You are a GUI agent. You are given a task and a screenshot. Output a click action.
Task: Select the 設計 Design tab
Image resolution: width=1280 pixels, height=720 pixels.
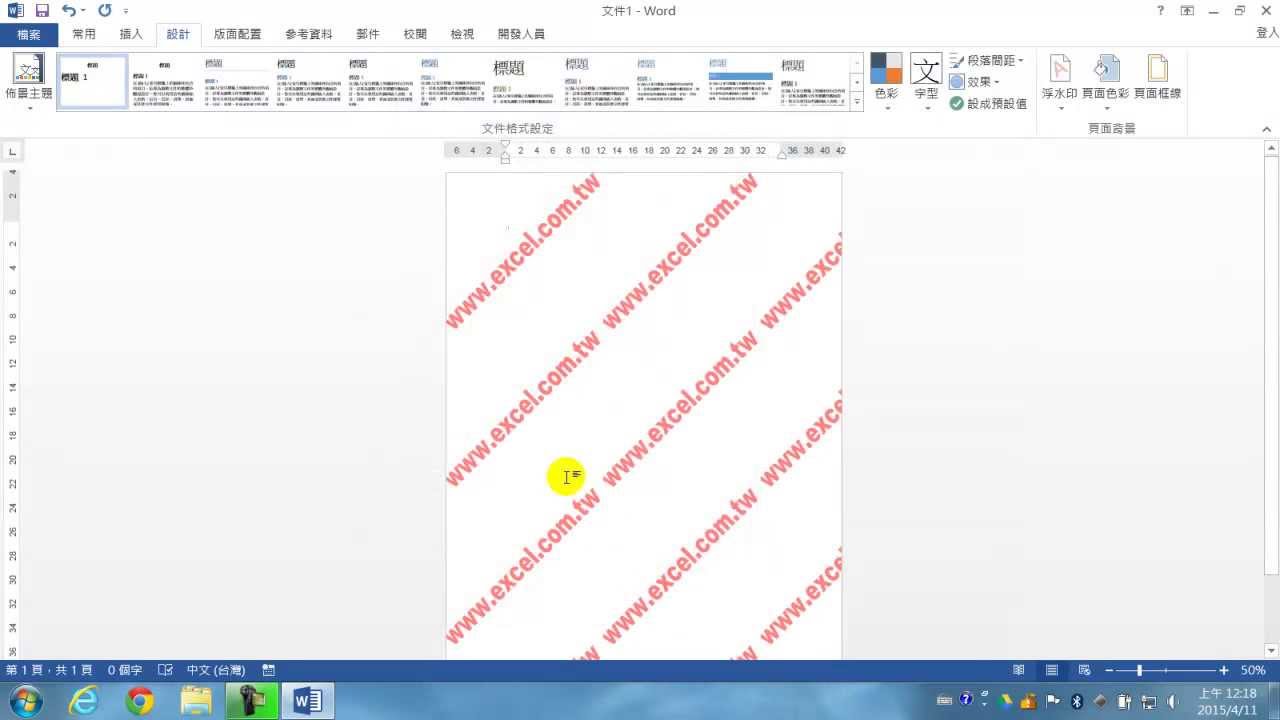[178, 34]
